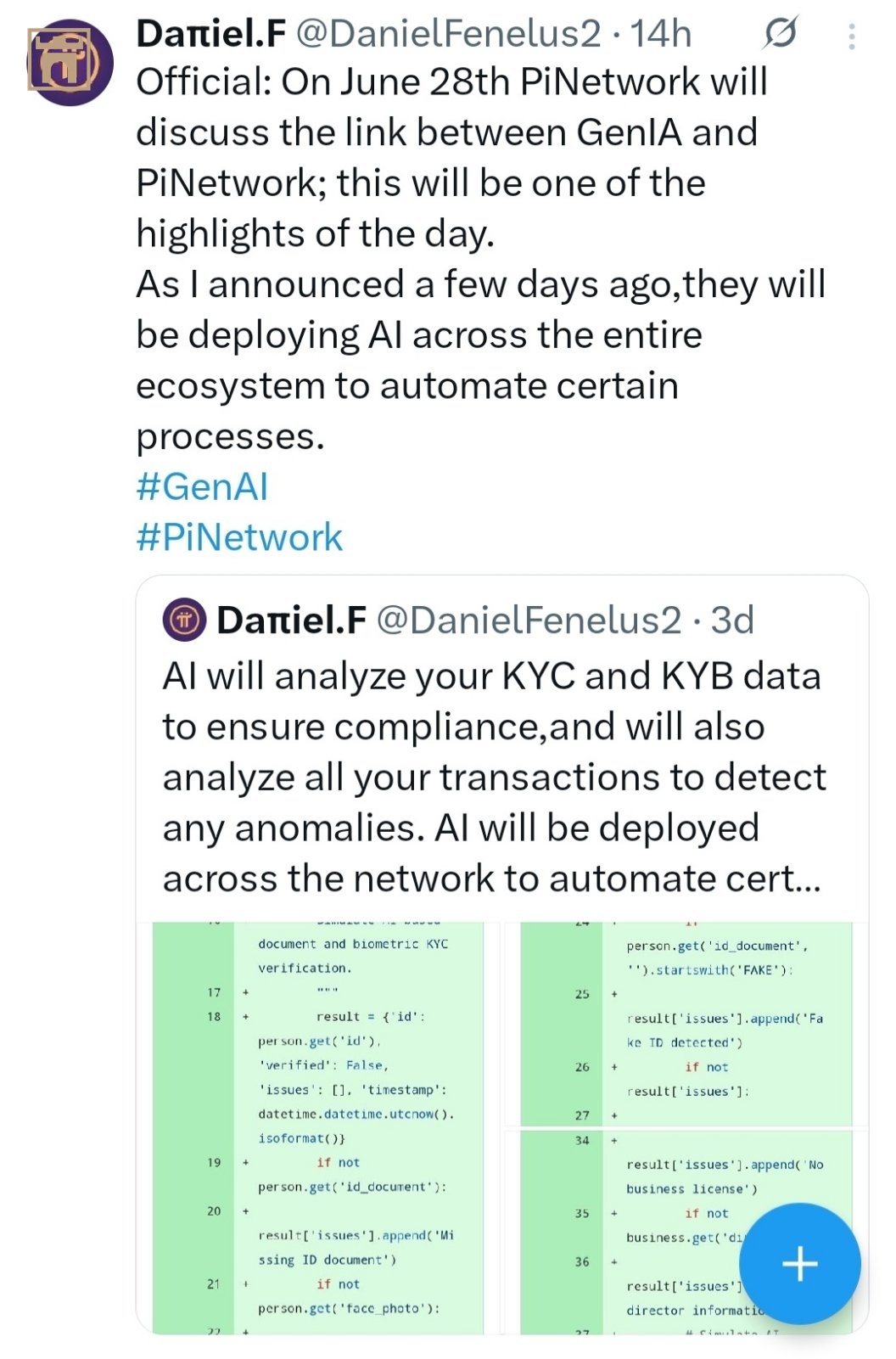896x1359 pixels.
Task: Open the quoted tweet's 3d timestamp
Action: (732, 621)
